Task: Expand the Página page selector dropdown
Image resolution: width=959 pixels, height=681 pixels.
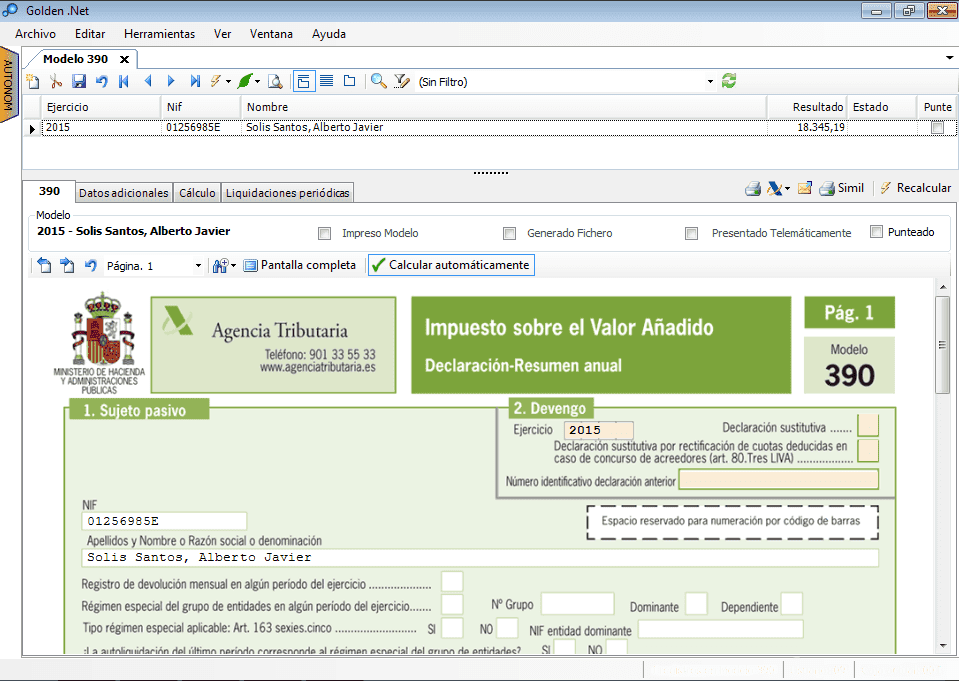Action: [198, 266]
